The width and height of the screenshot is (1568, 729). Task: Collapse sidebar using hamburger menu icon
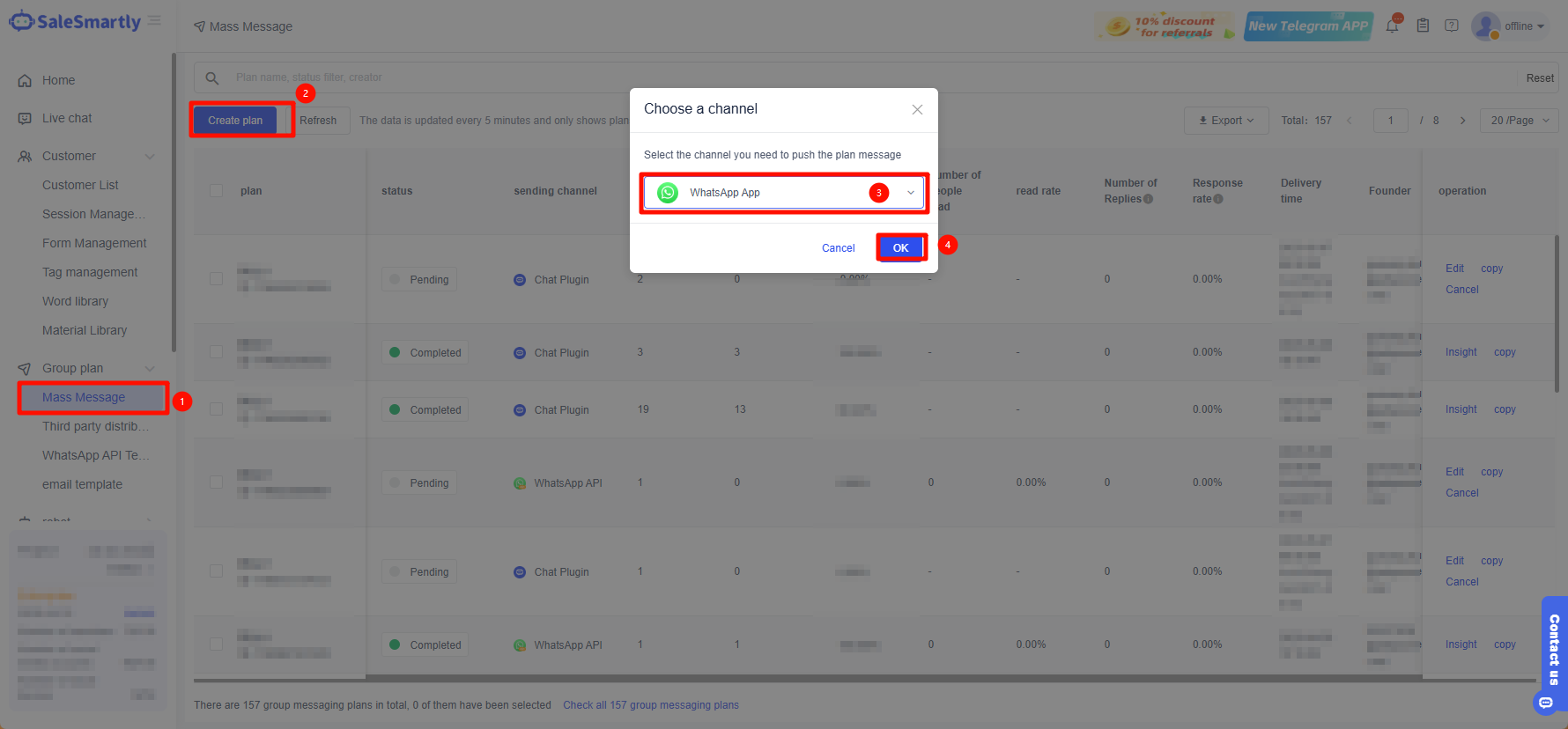tap(154, 20)
